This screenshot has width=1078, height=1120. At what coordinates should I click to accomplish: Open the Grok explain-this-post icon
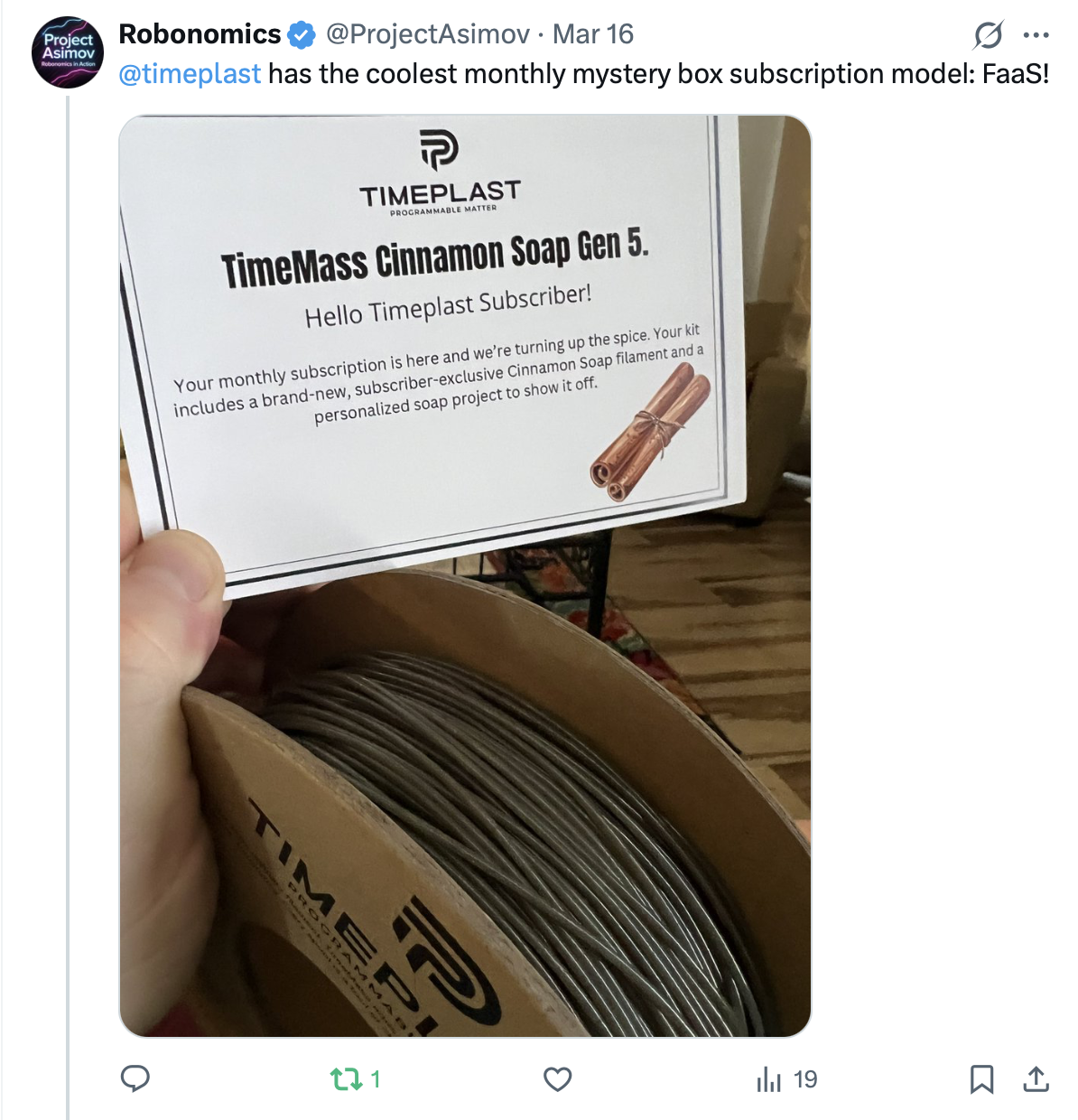989,35
